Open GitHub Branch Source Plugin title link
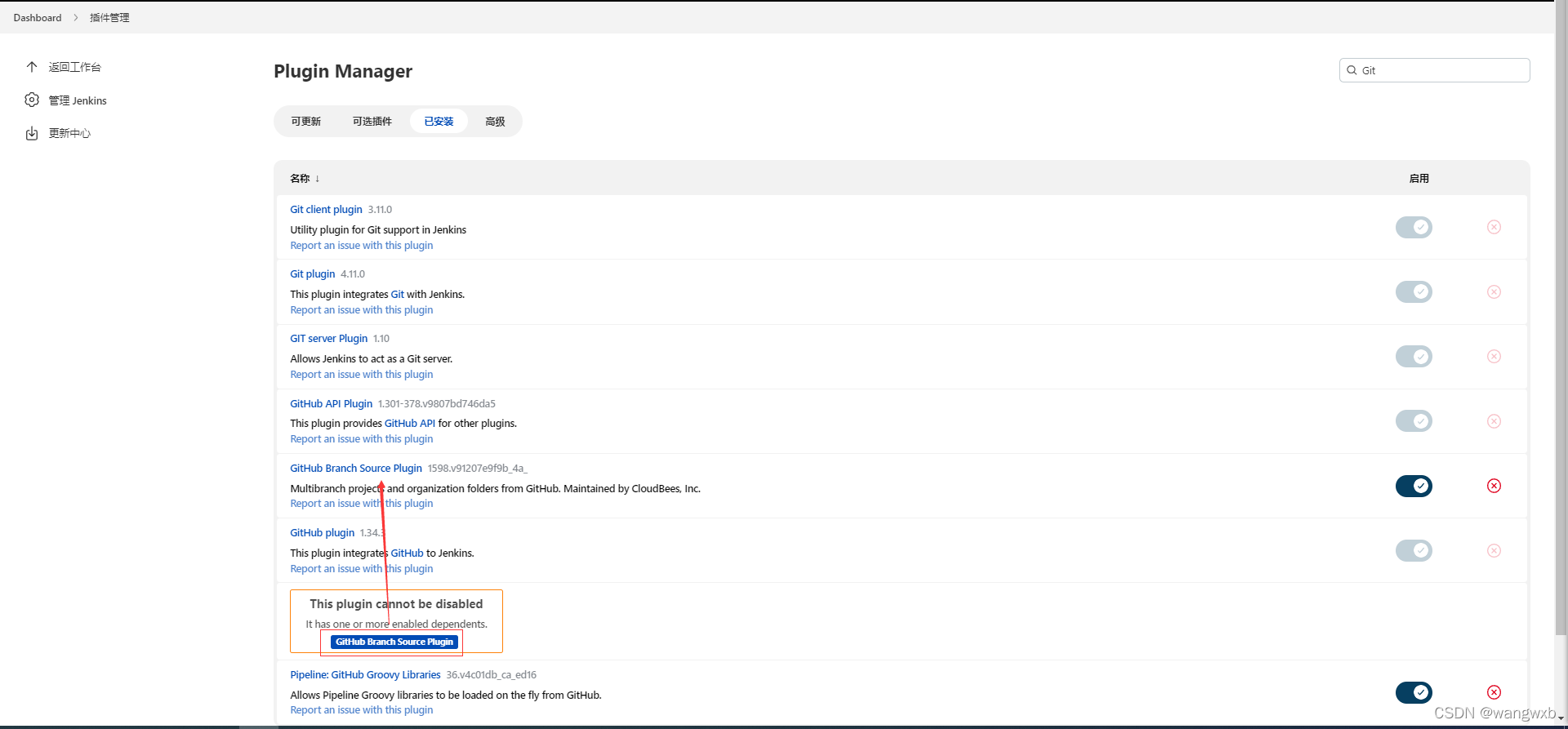This screenshot has width=1568, height=729. 356,469
